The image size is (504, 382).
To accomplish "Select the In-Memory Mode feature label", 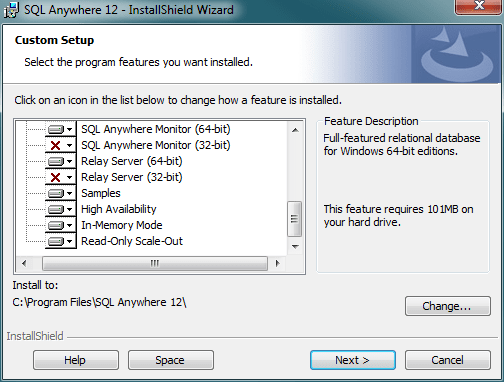I will coord(122,225).
